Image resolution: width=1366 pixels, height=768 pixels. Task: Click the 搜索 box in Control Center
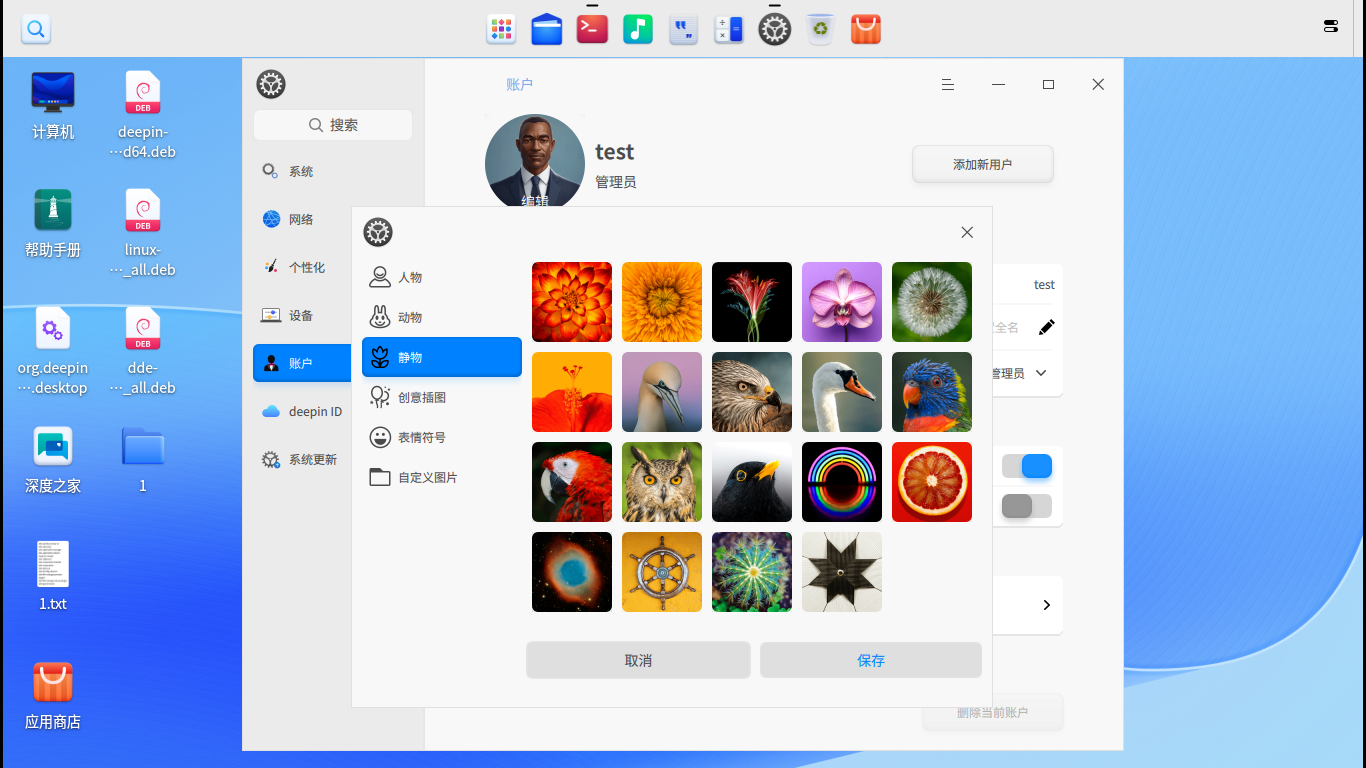tap(333, 125)
